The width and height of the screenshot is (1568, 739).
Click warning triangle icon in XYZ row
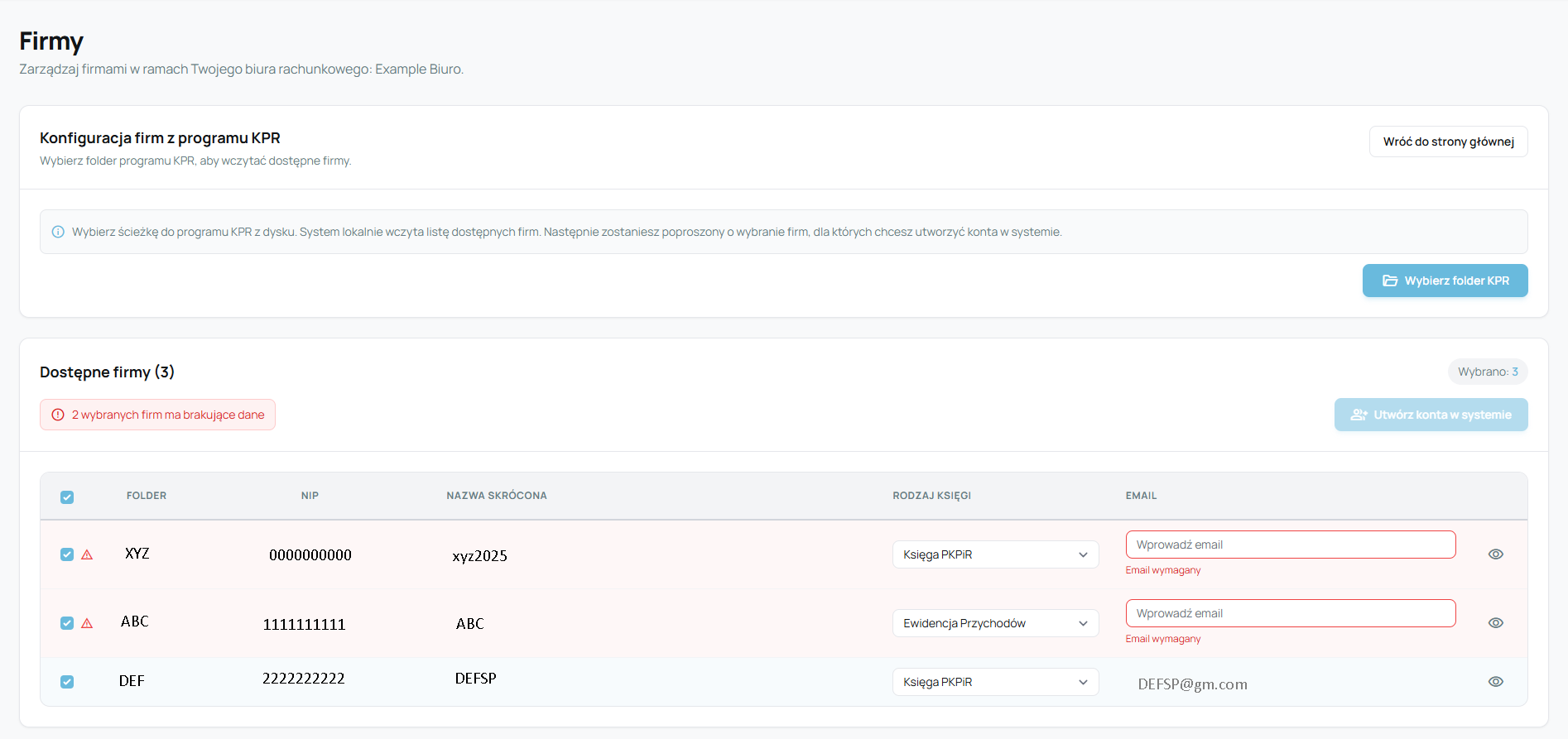[87, 554]
